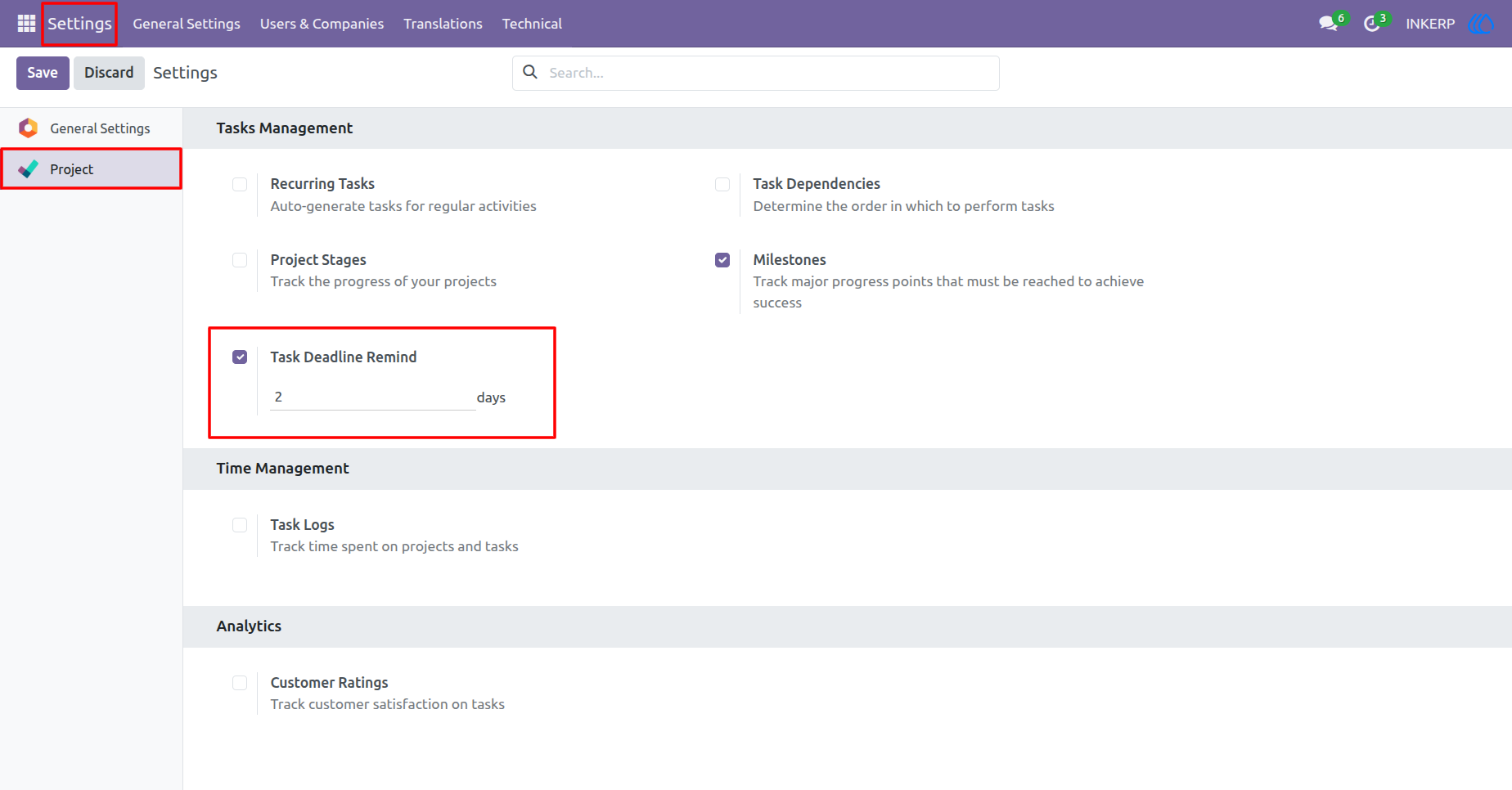Click "Track customer satisfaction on tasks" text
Screen dimensions: 1512x790
coord(388,704)
